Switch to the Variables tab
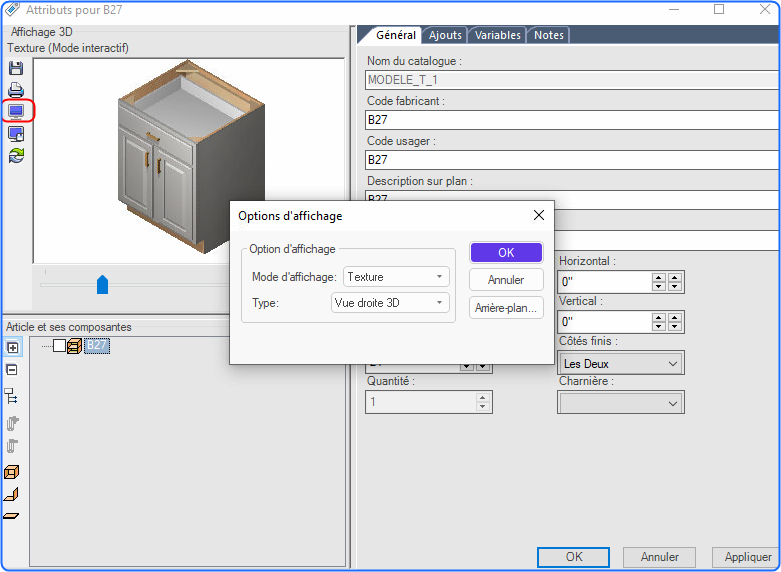Screen dimensions: 781x572 tap(497, 35)
